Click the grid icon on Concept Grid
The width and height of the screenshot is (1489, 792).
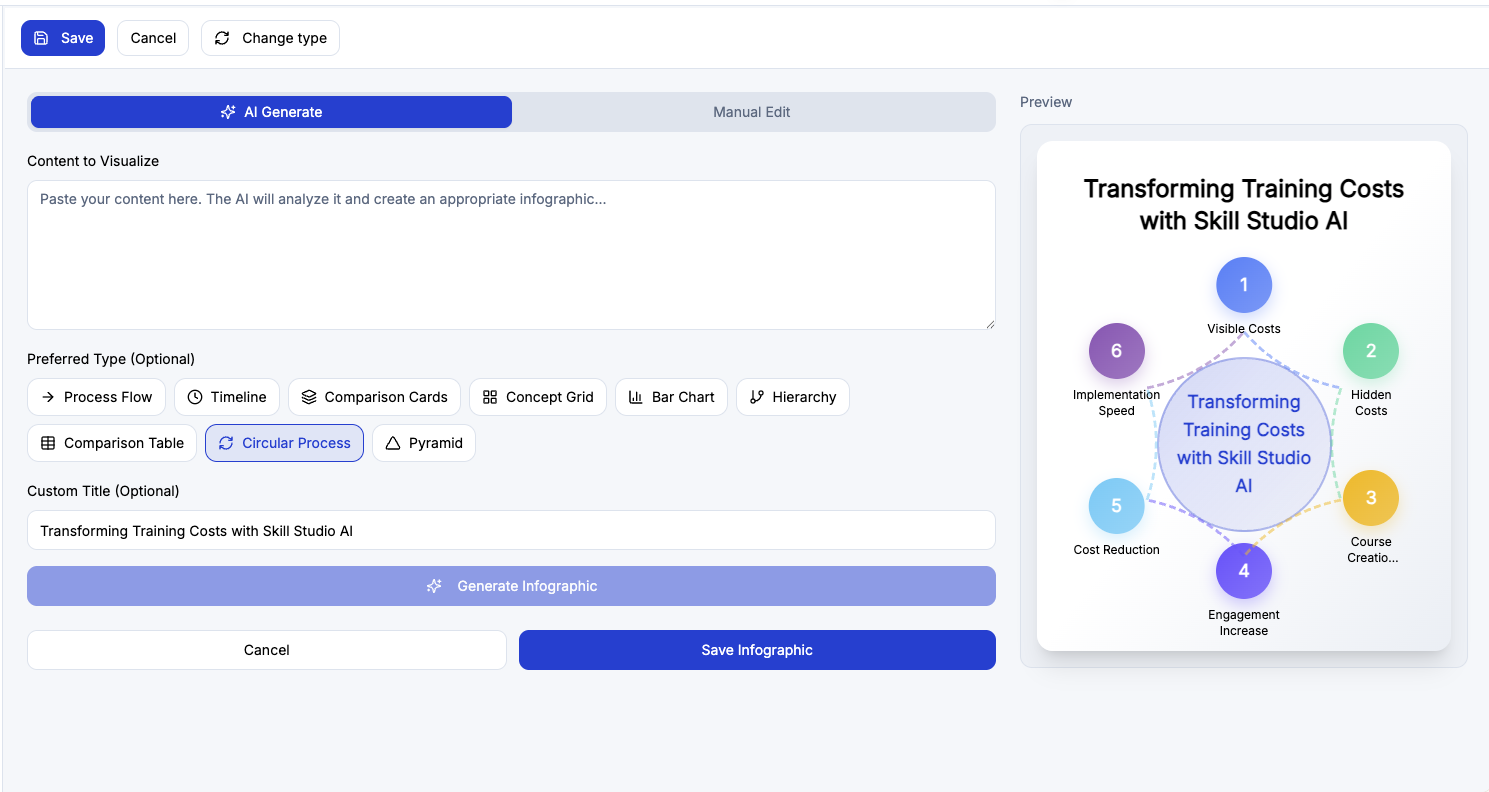tap(490, 397)
